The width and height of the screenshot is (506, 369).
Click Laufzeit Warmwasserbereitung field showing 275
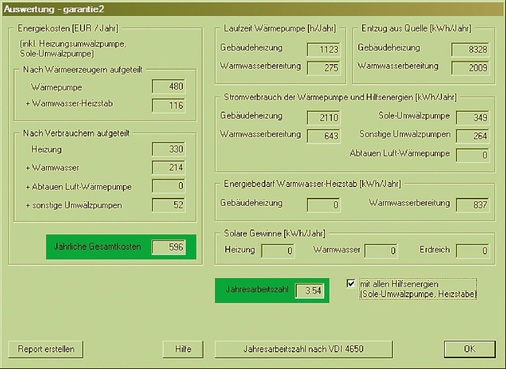pos(323,68)
